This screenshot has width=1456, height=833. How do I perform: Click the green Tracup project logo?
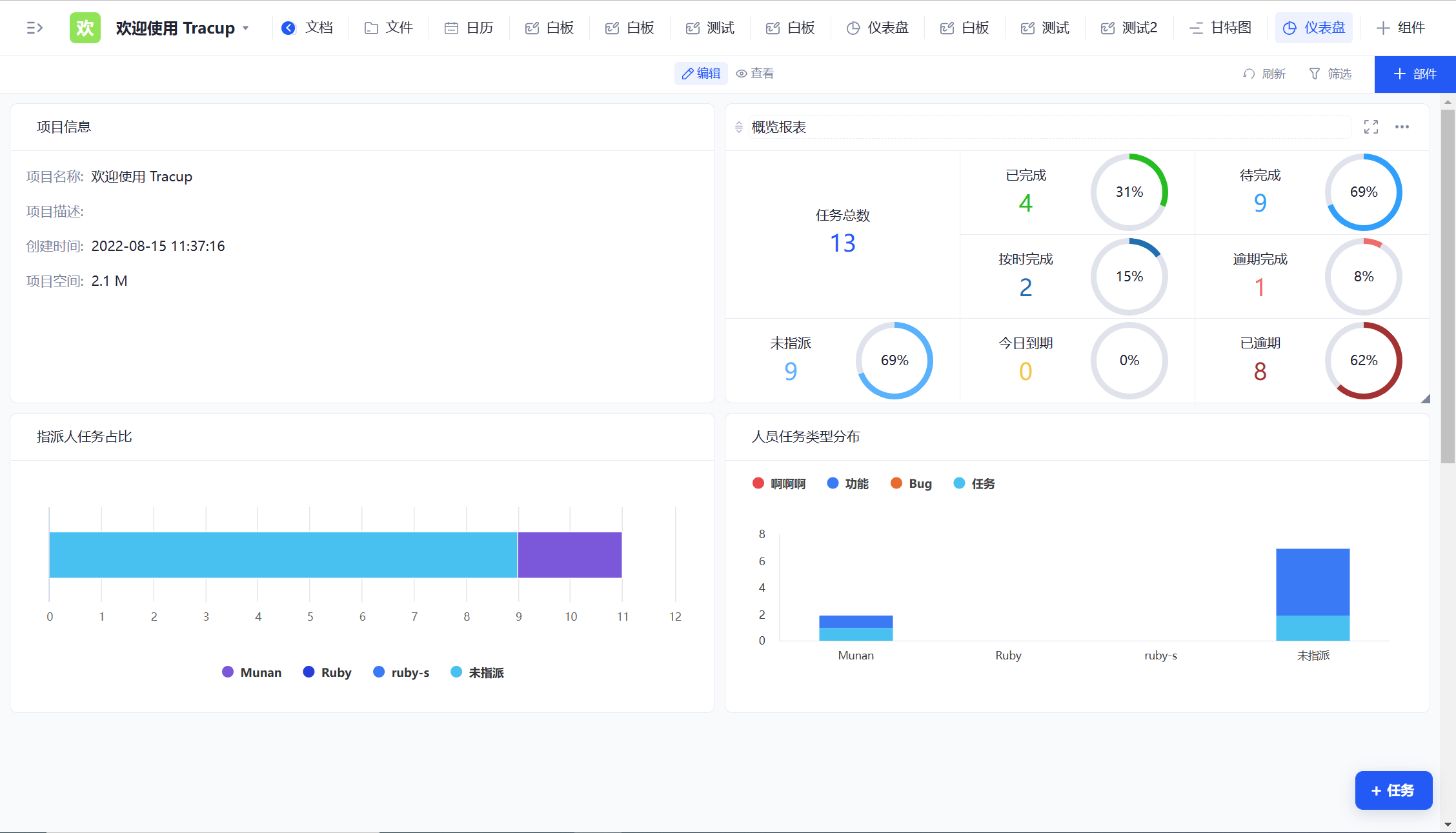click(x=85, y=28)
